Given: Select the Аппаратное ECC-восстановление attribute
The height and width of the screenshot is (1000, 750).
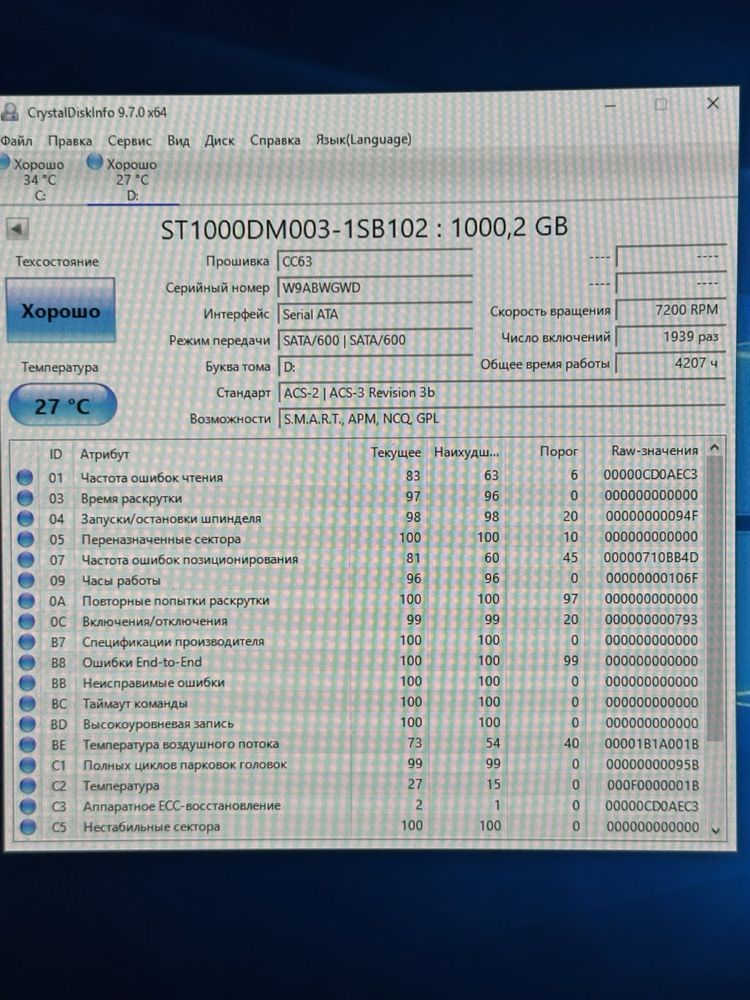Looking at the screenshot, I should point(182,806).
